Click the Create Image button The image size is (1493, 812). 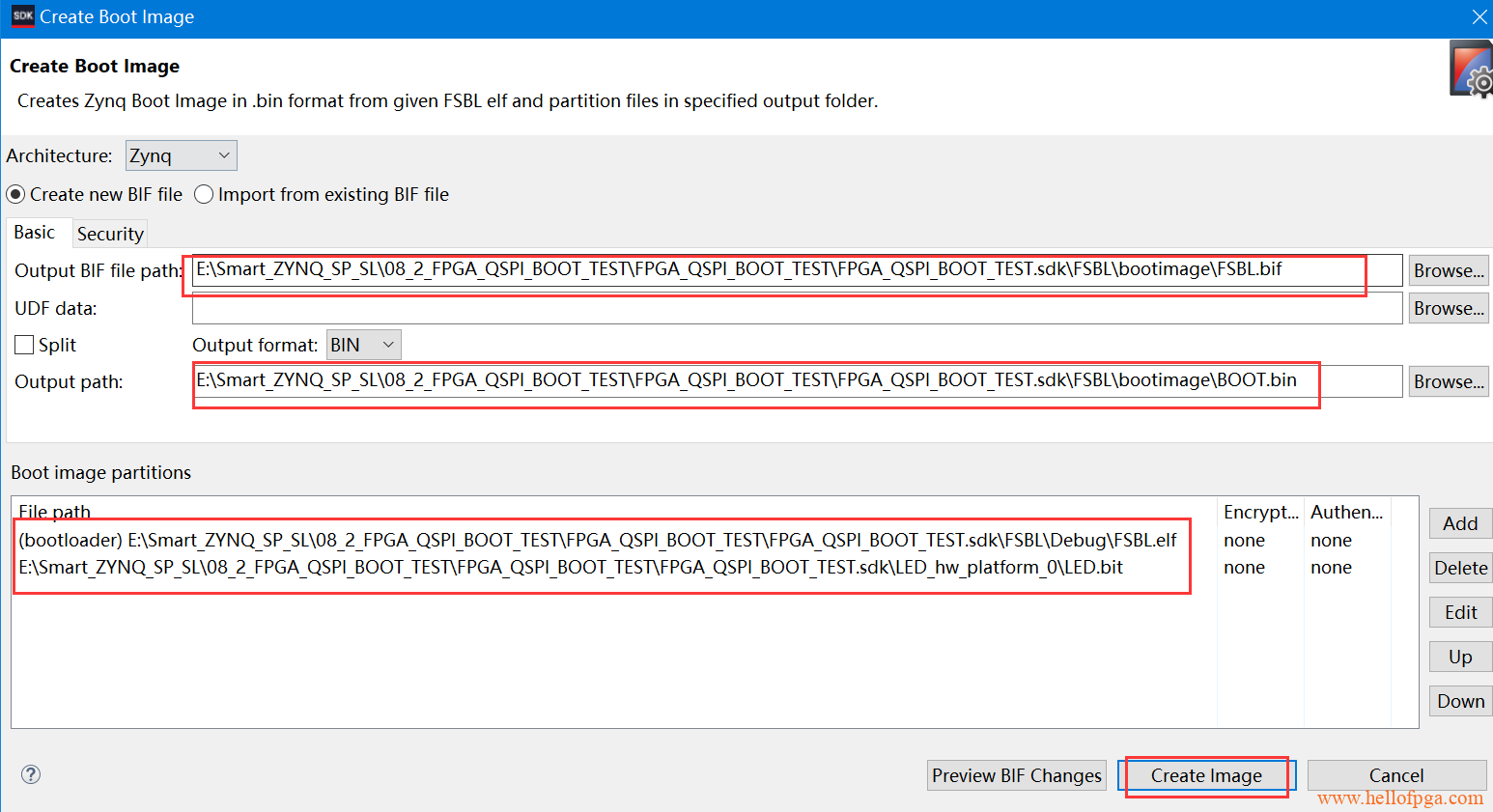click(1205, 775)
